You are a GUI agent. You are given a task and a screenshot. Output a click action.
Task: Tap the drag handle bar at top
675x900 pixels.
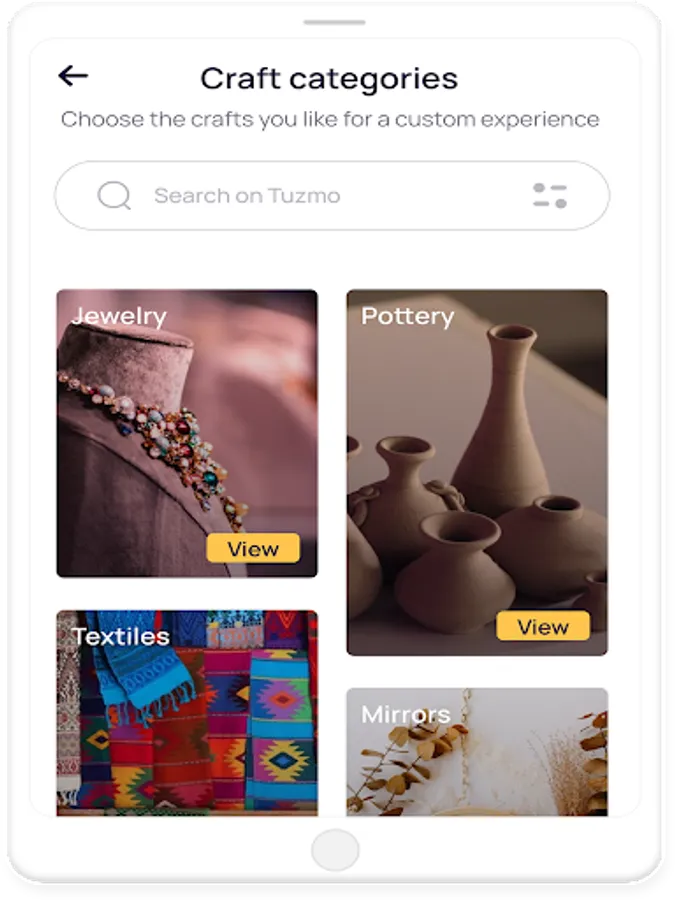(335, 22)
